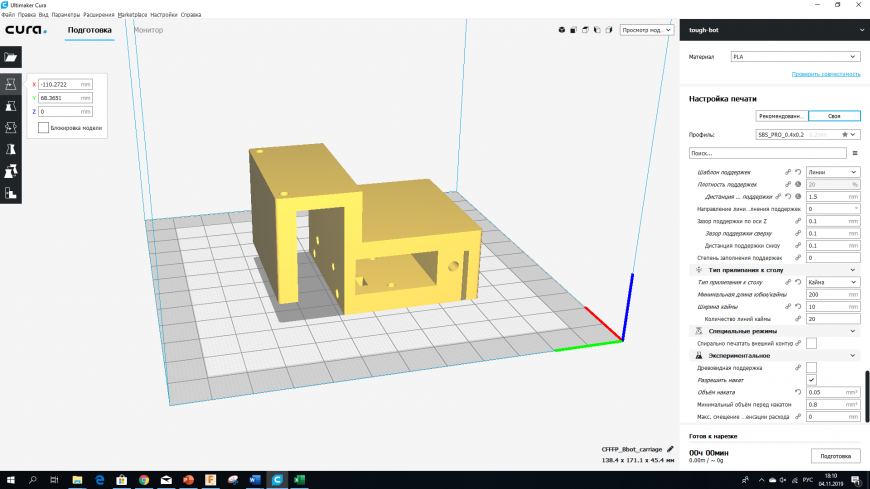Switch to the Монитор tab
Image resolution: width=870 pixels, height=489 pixels.
[x=148, y=30]
